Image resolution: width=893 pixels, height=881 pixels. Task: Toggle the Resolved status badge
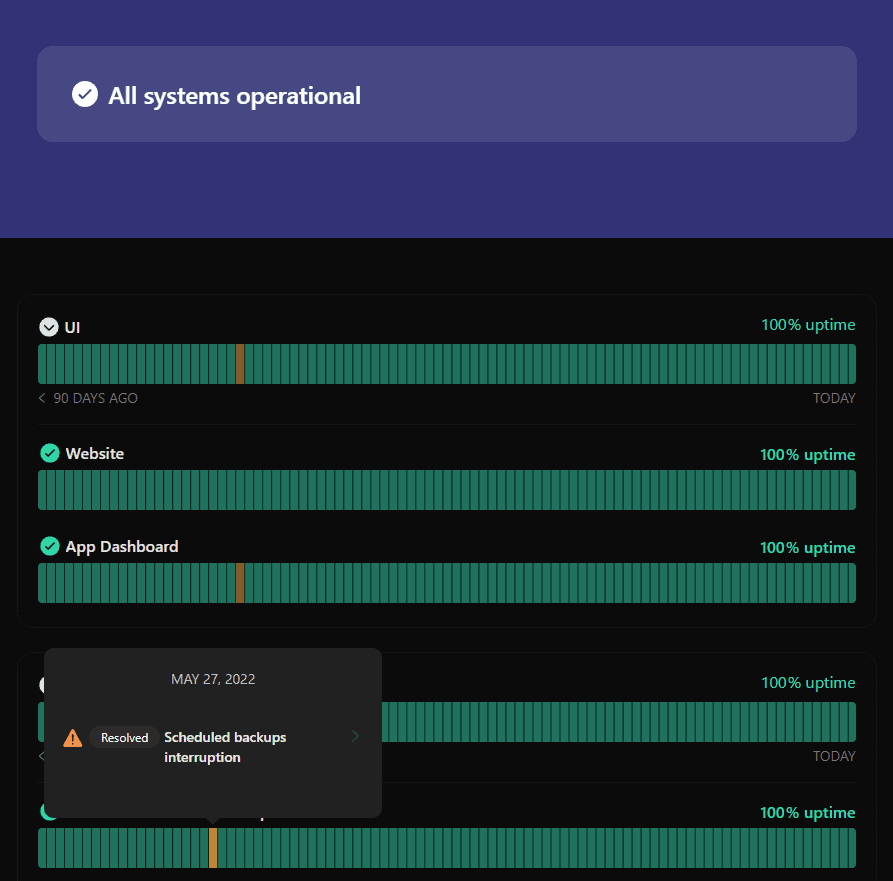[124, 737]
